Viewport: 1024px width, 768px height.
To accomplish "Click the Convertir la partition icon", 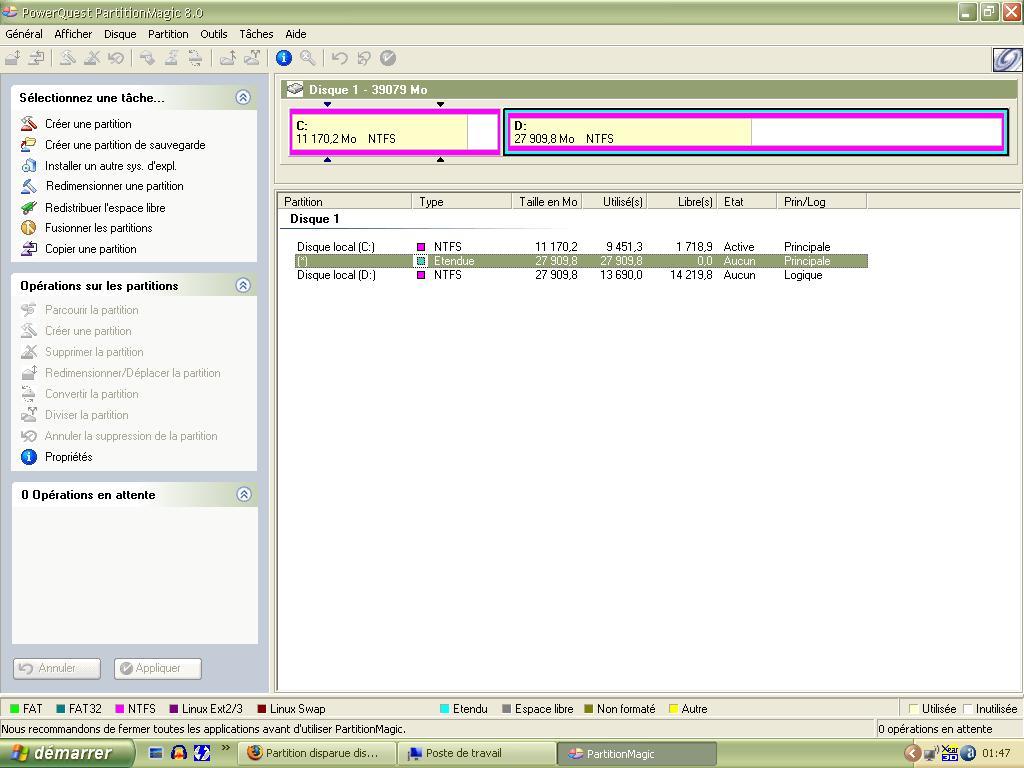I will [x=29, y=394].
